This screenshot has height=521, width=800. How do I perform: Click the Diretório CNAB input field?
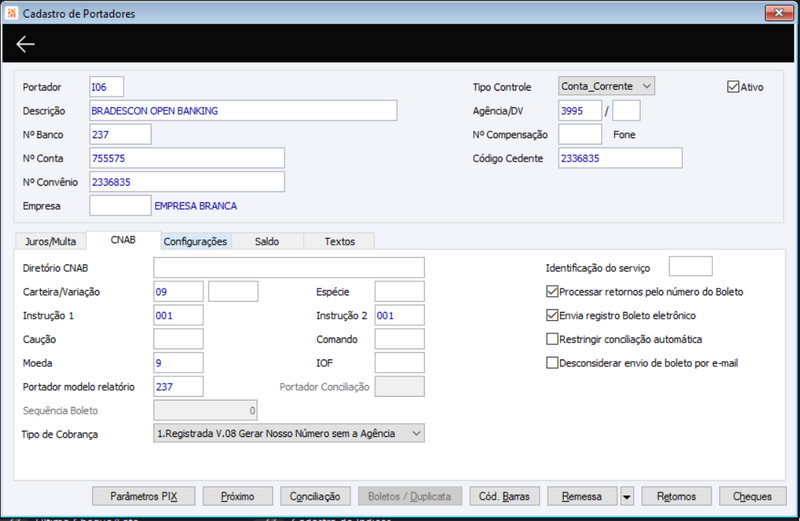coord(289,268)
